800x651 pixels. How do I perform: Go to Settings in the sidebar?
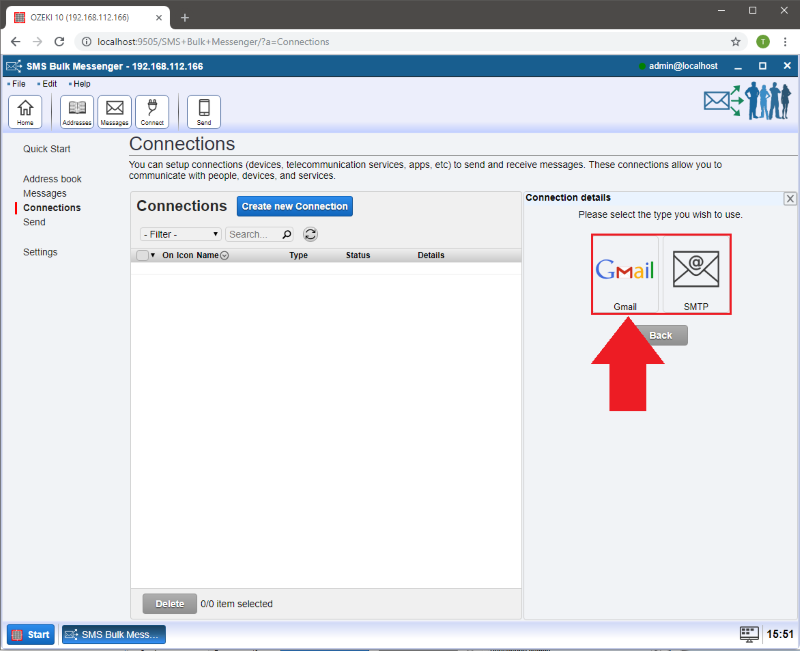coord(40,252)
